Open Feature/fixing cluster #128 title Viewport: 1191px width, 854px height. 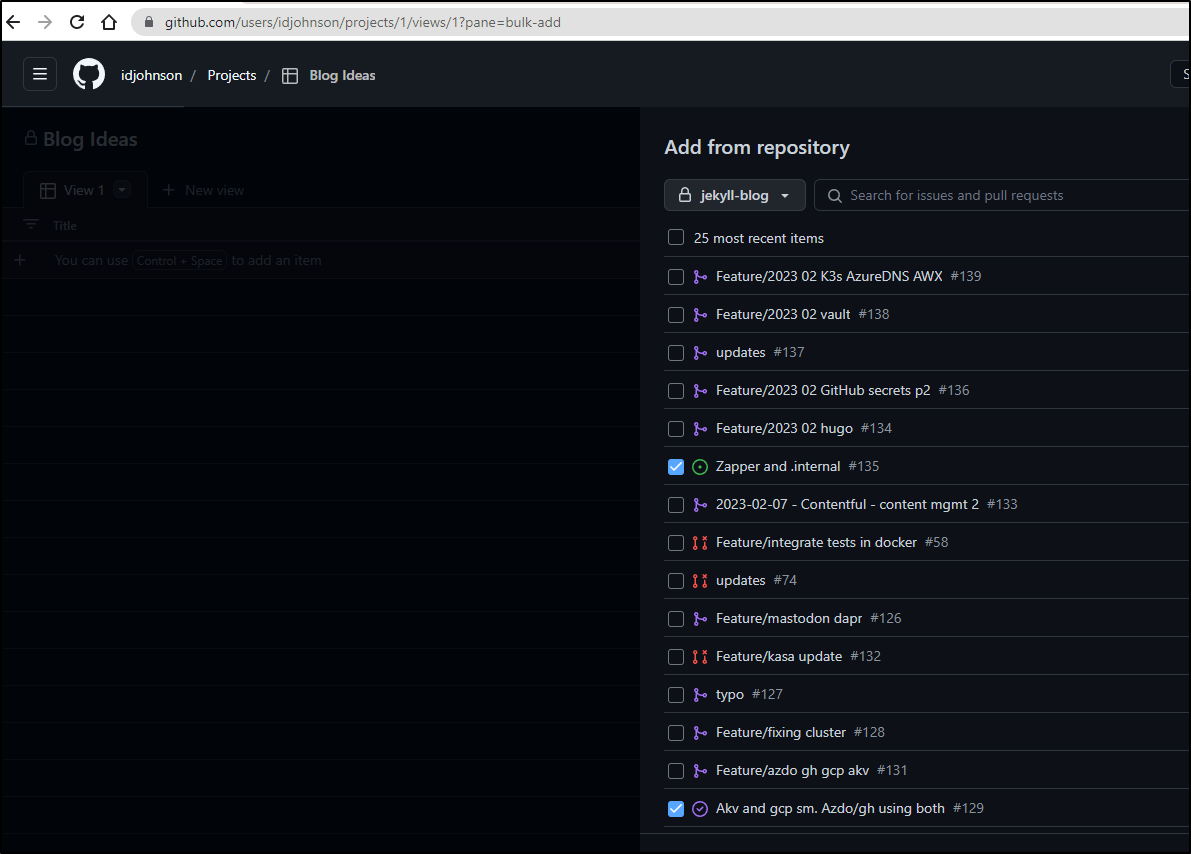click(x=780, y=732)
